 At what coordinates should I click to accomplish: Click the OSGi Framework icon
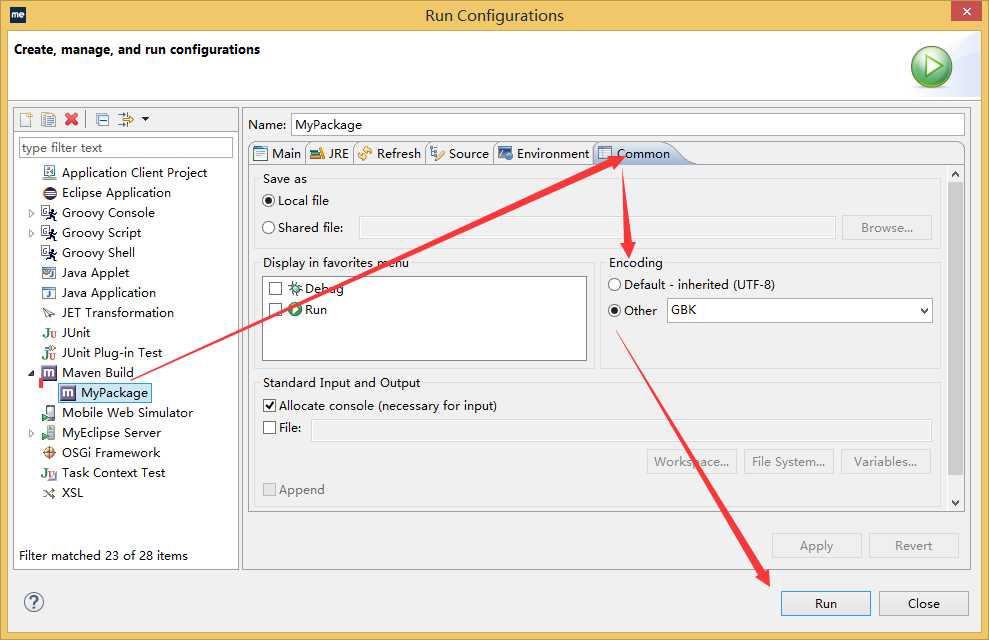pos(49,453)
